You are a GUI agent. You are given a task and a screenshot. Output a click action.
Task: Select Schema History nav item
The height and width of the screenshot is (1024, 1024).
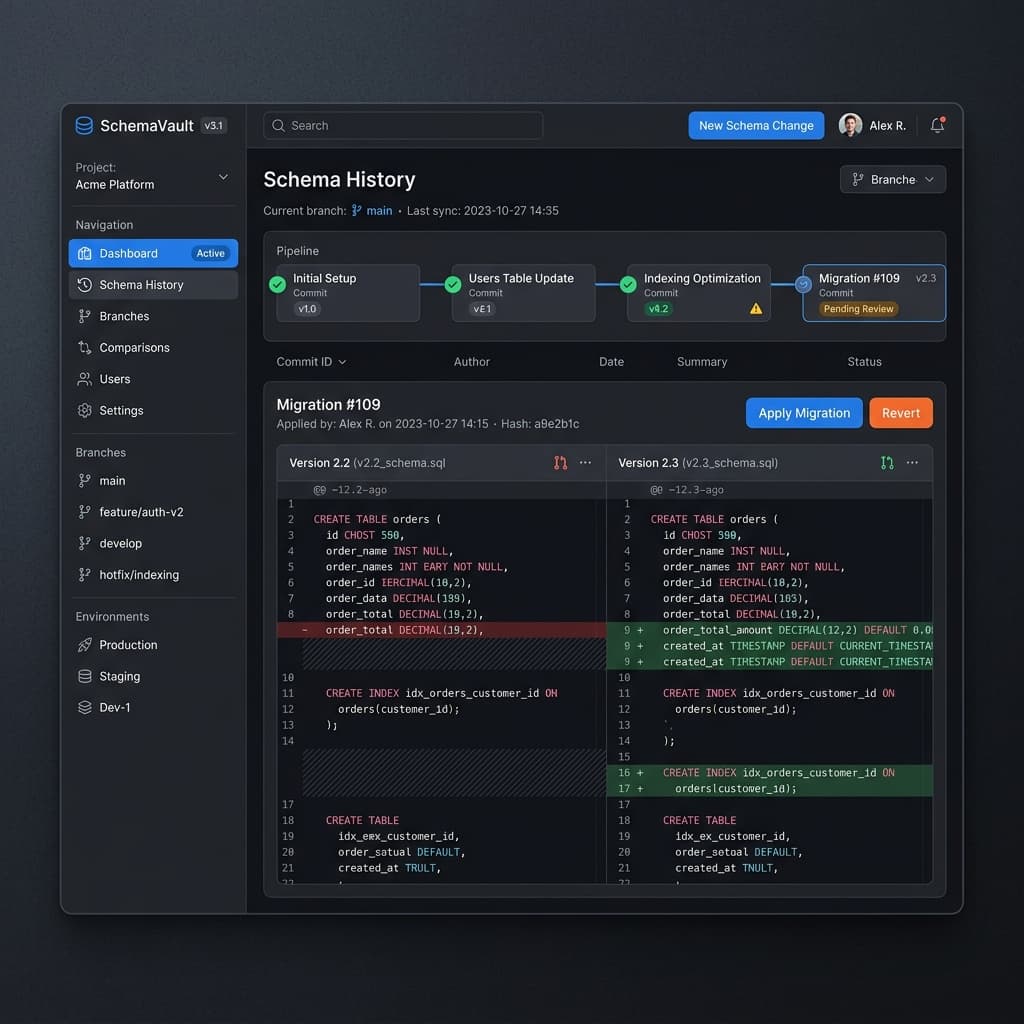[153, 285]
